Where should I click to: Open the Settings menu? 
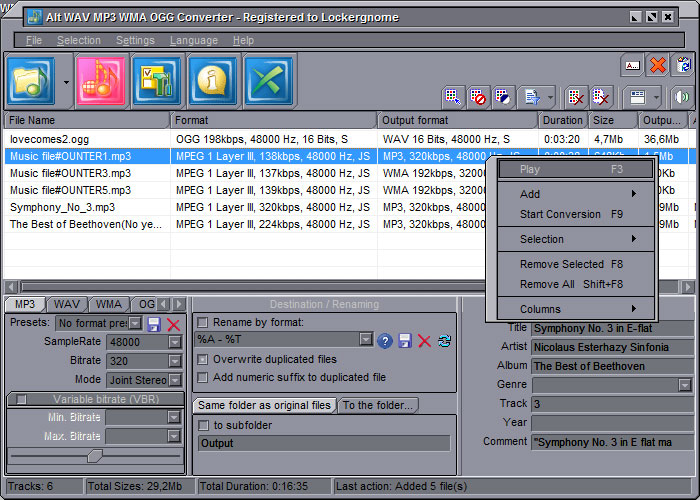[135, 40]
